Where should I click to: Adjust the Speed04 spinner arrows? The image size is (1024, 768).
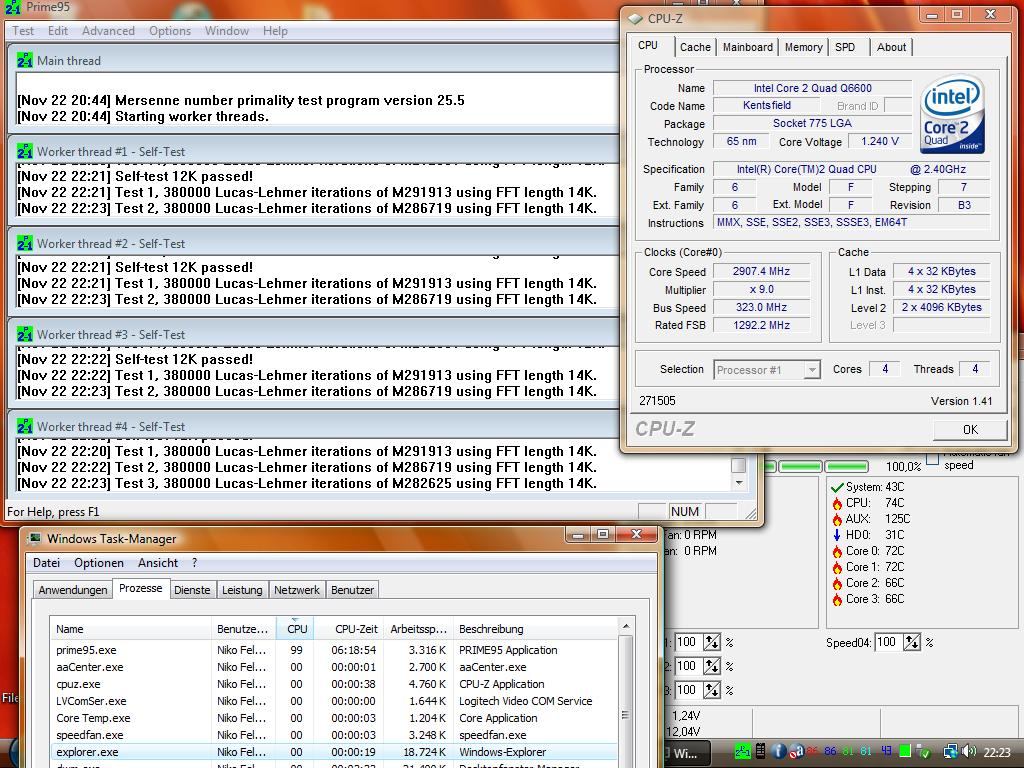[911, 642]
